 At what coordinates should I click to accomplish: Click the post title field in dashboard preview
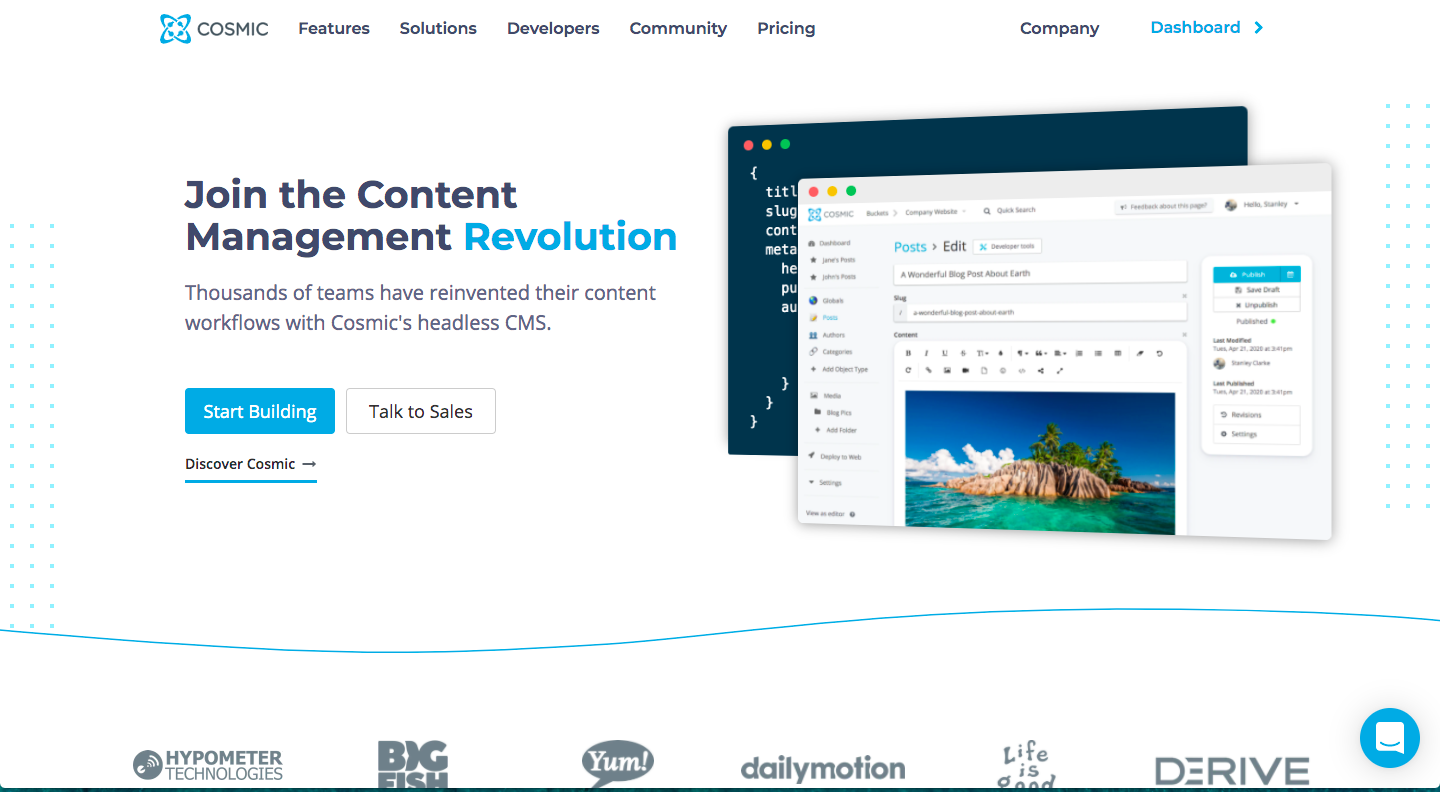coord(1040,273)
